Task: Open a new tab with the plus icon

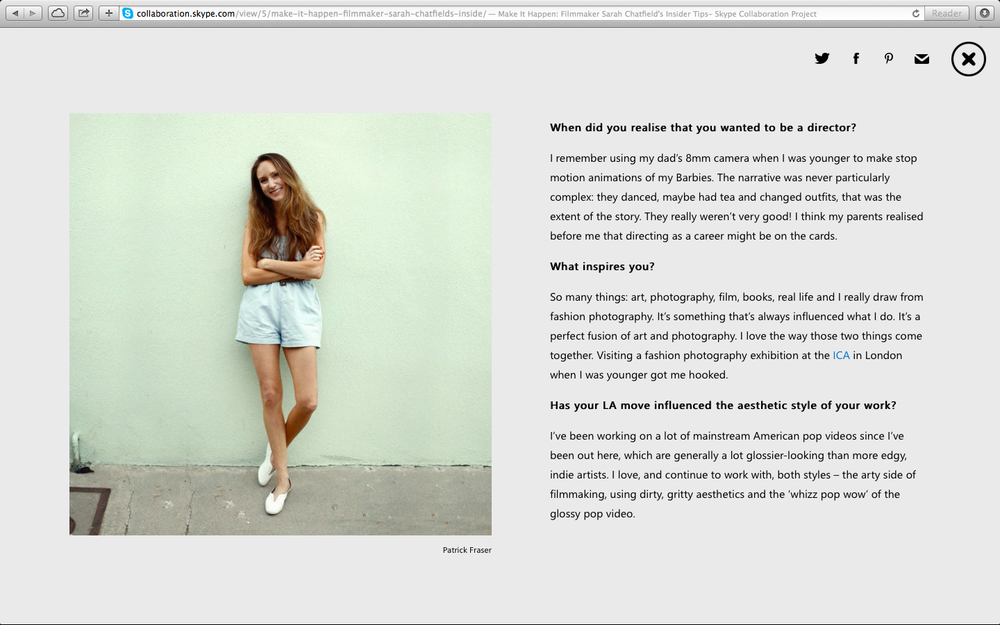Action: point(106,13)
